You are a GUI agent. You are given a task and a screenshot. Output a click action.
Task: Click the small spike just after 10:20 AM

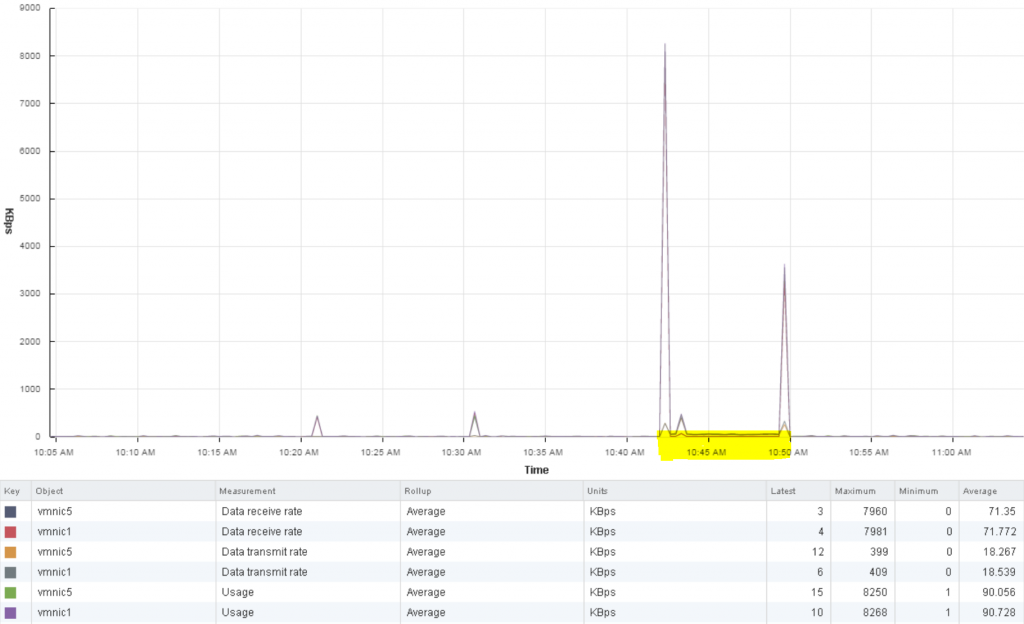[x=317, y=417]
